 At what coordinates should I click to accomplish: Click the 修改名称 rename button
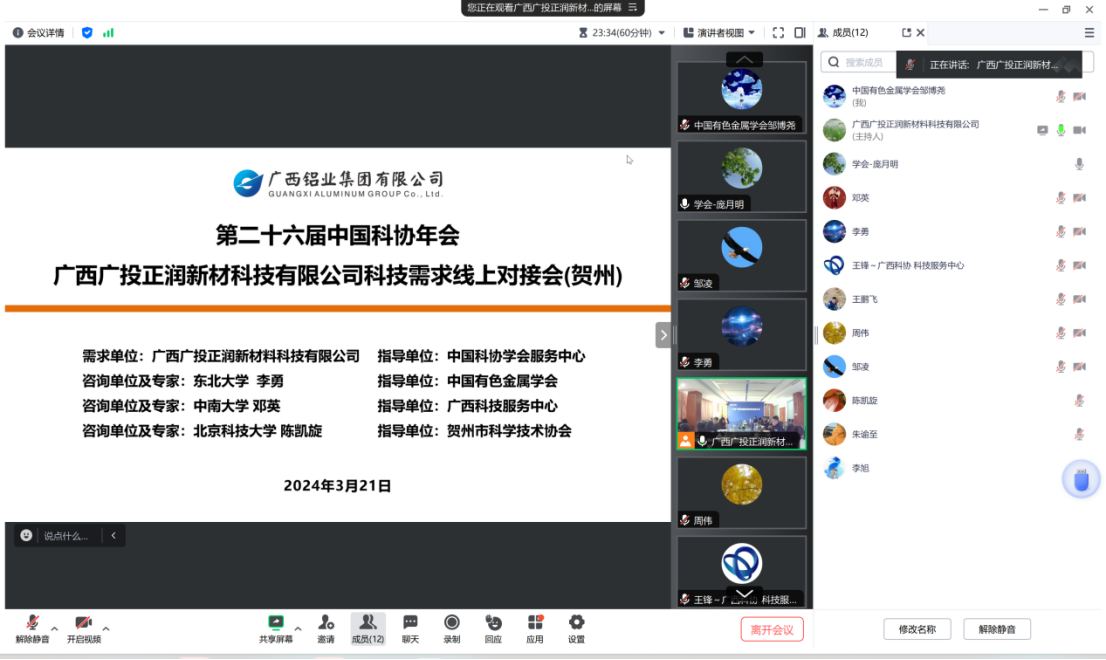917,629
